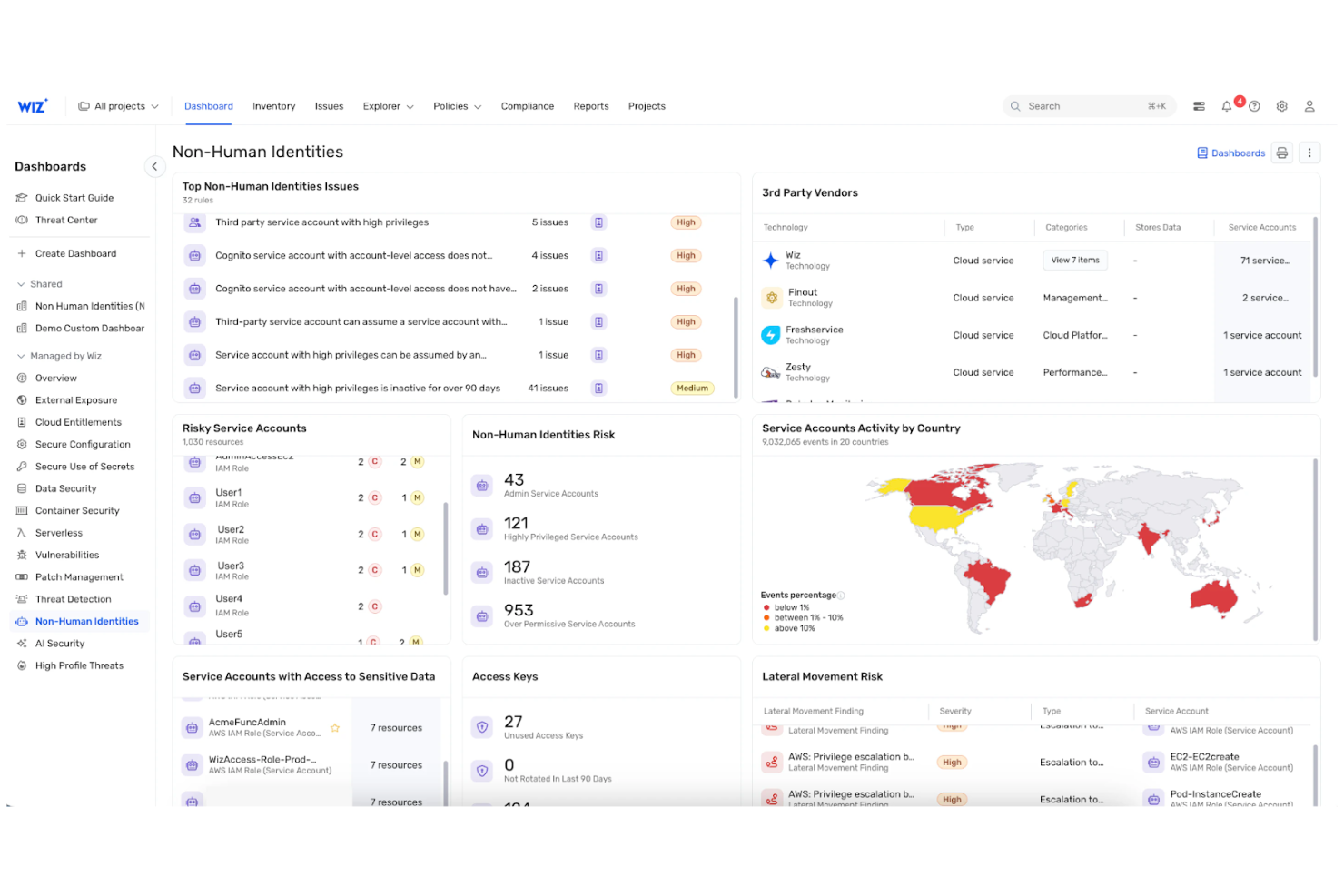This screenshot has height=896, width=1344.
Task: Open the Compliance section in the top navigation
Action: (x=527, y=106)
